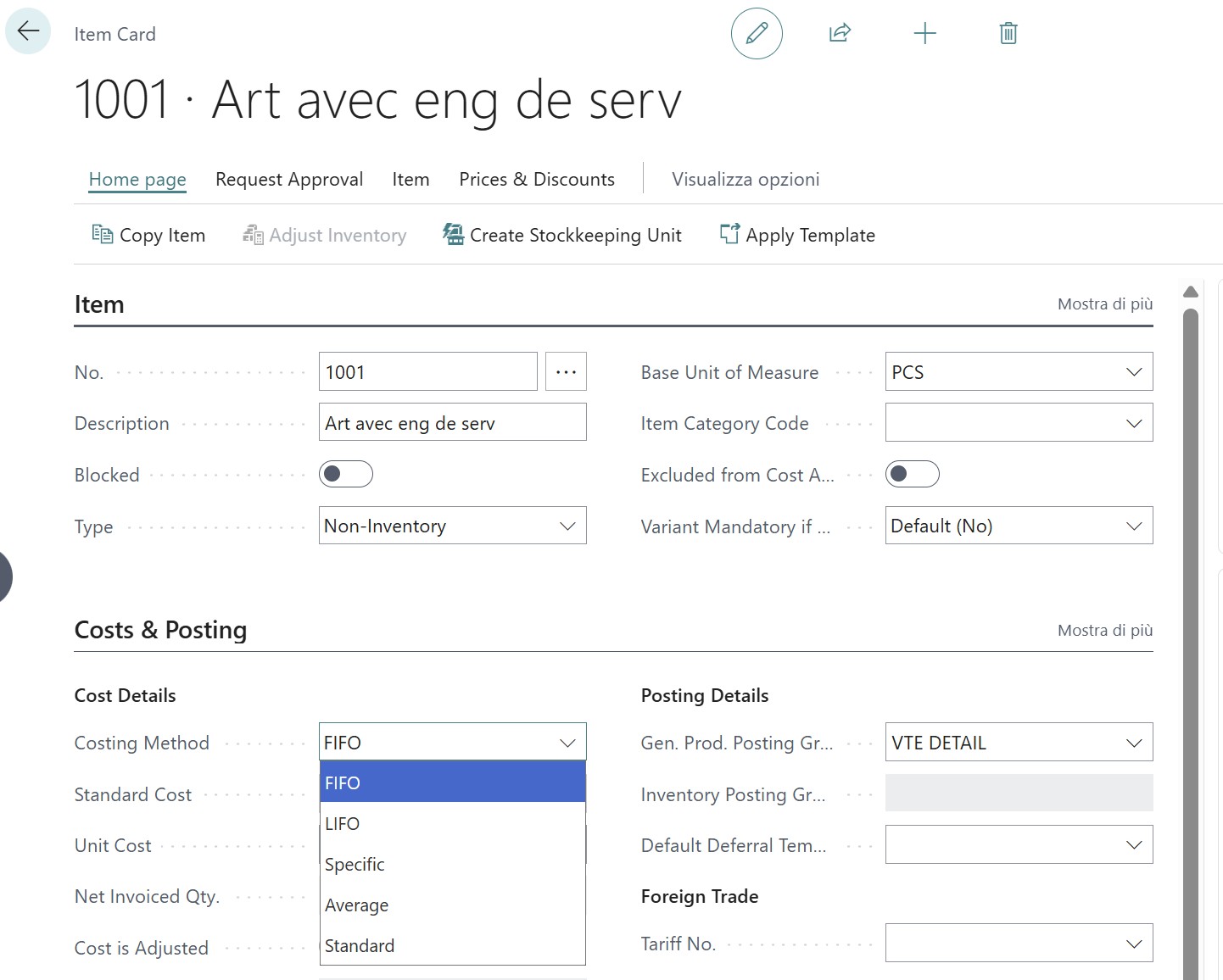Screen dimensions: 1223x980
Task: Click the pencil edit icon
Action: pos(756,33)
